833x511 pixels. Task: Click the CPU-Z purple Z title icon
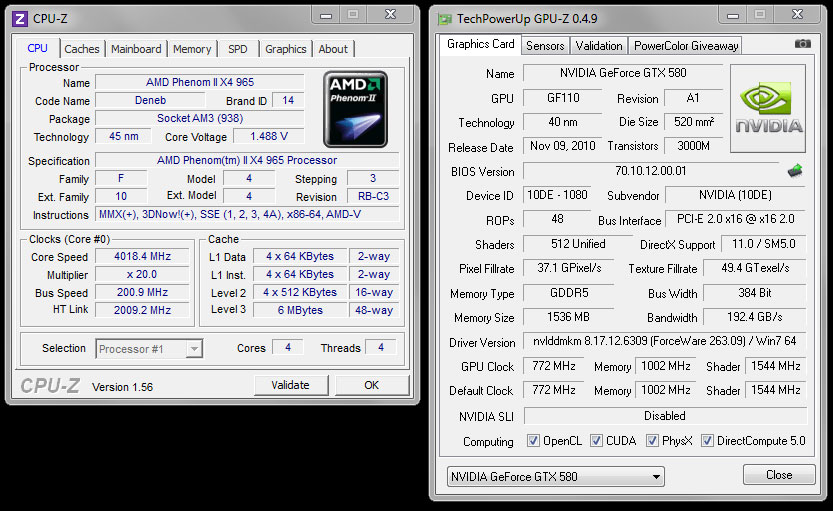[x=19, y=19]
